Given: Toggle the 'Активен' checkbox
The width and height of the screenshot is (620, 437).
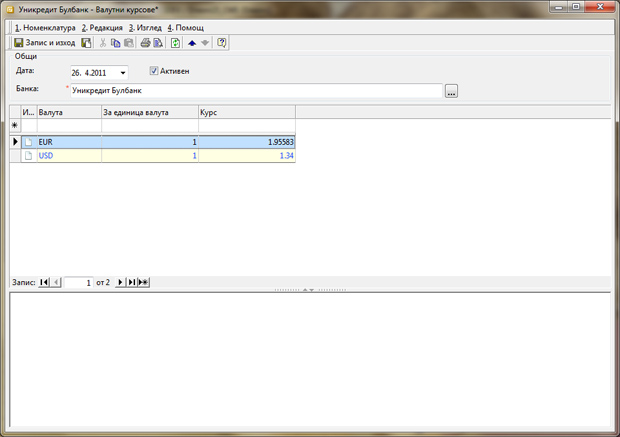Looking at the screenshot, I should click(x=154, y=71).
